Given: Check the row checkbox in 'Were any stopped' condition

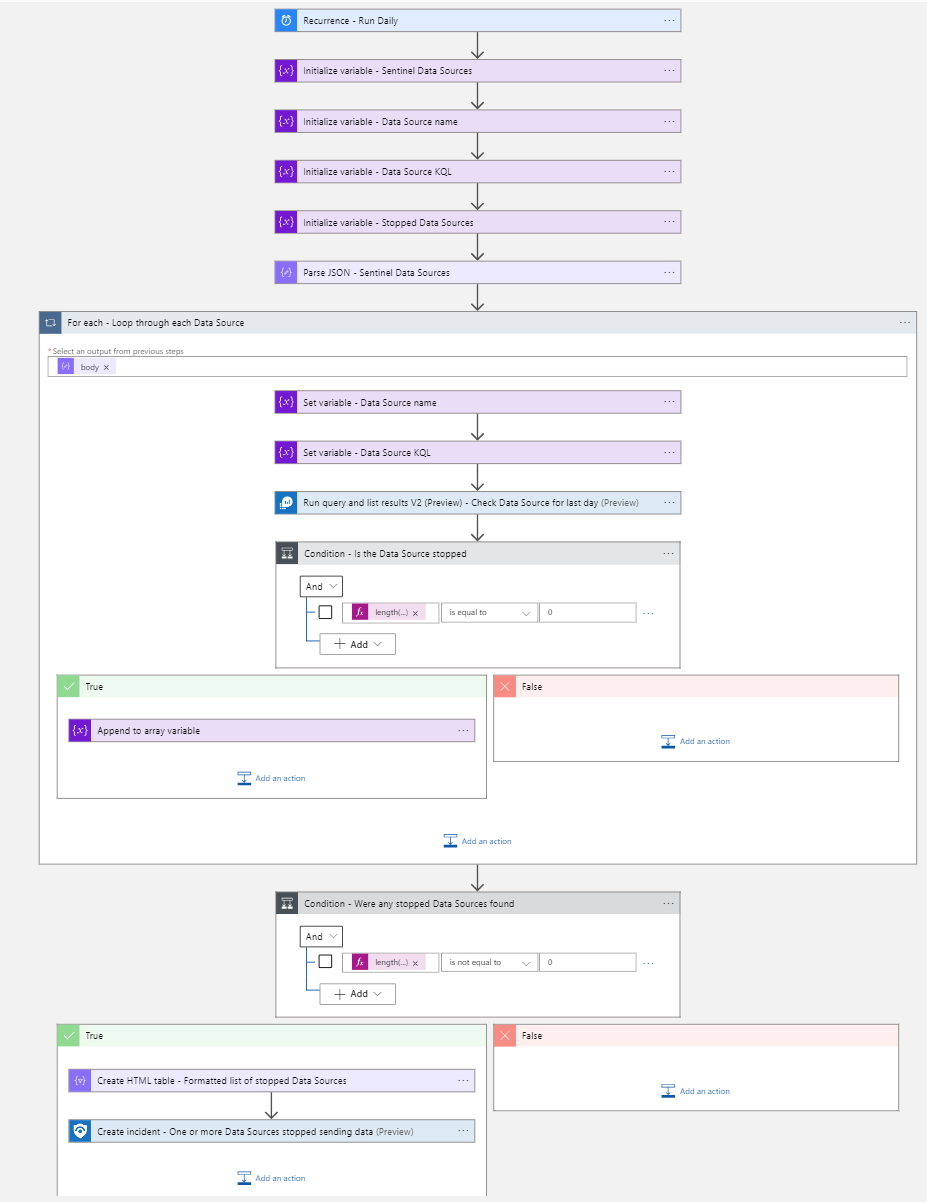Looking at the screenshot, I should coord(325,962).
